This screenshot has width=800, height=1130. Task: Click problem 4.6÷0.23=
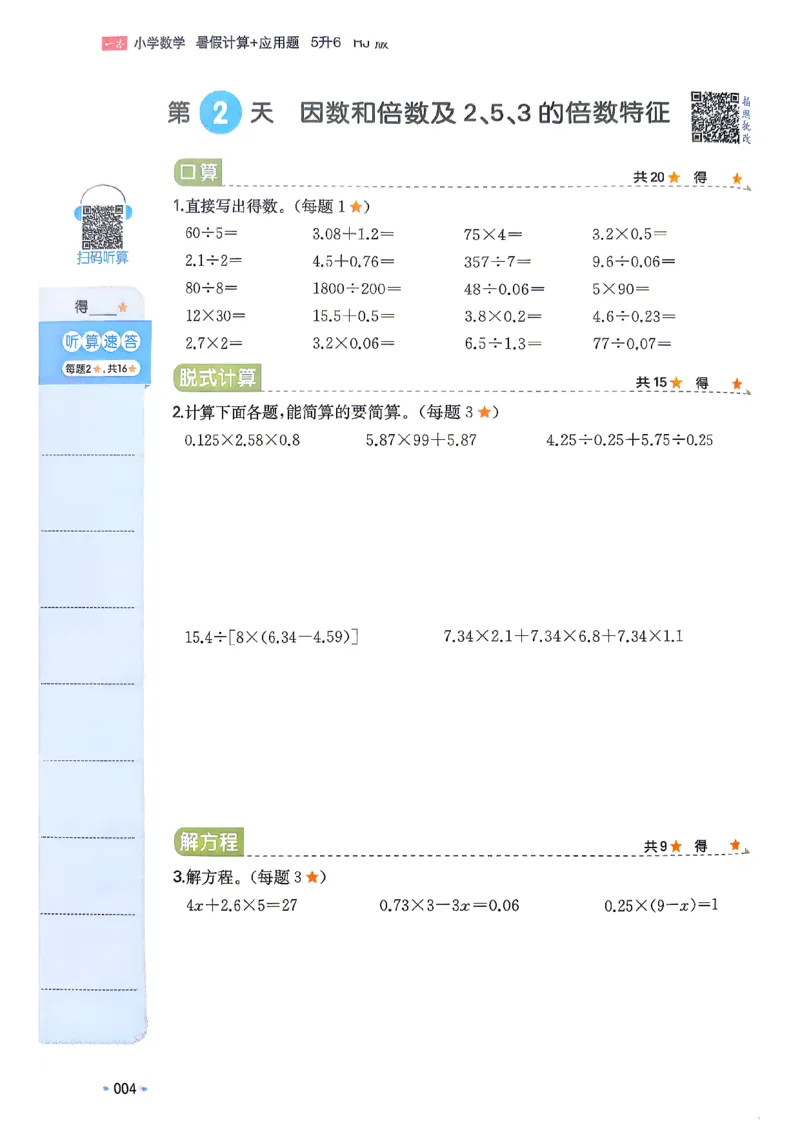(x=634, y=316)
